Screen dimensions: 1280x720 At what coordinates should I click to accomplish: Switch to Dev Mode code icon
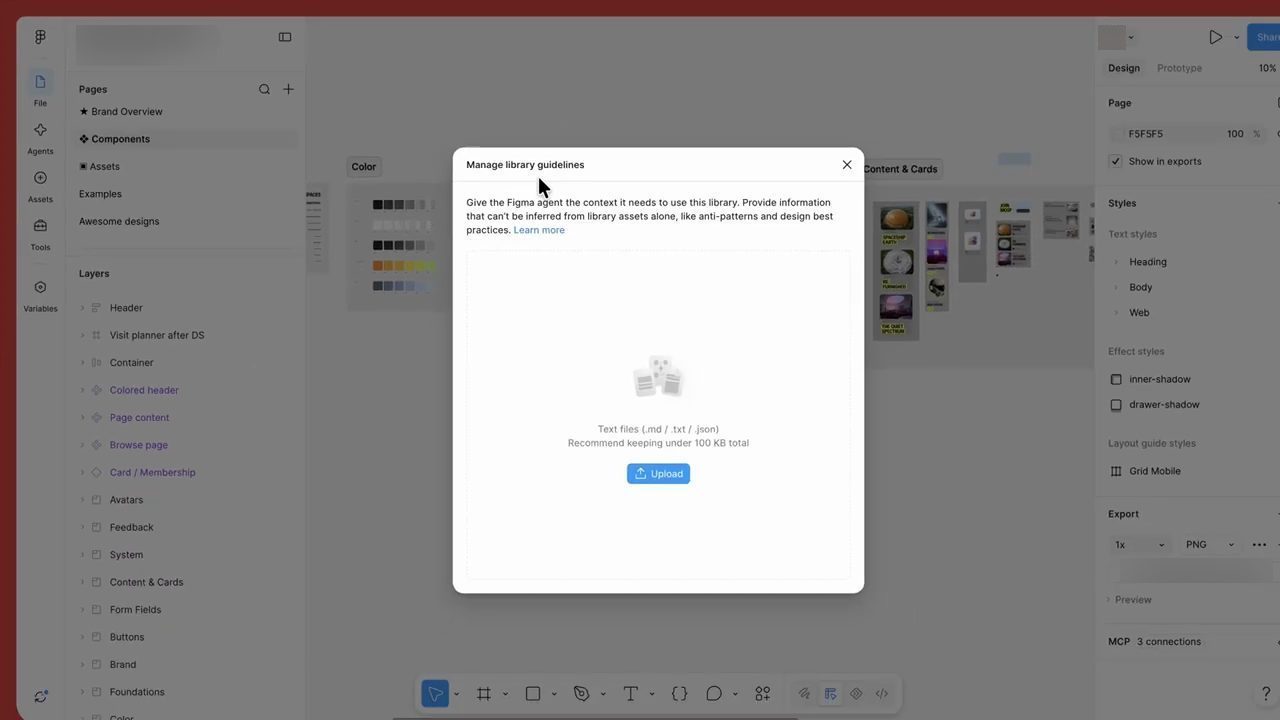point(882,694)
